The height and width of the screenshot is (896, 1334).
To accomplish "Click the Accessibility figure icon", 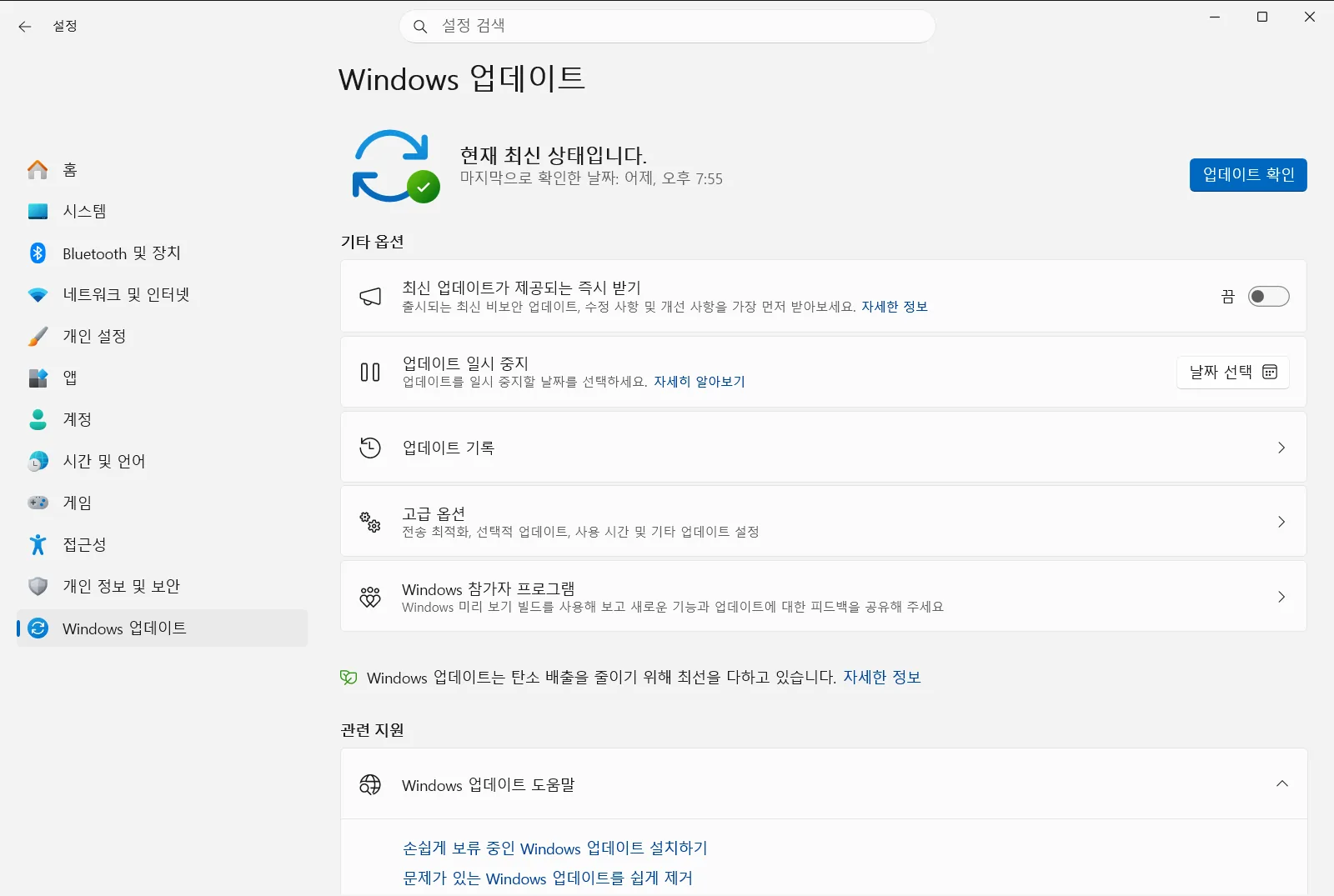I will coord(38,544).
